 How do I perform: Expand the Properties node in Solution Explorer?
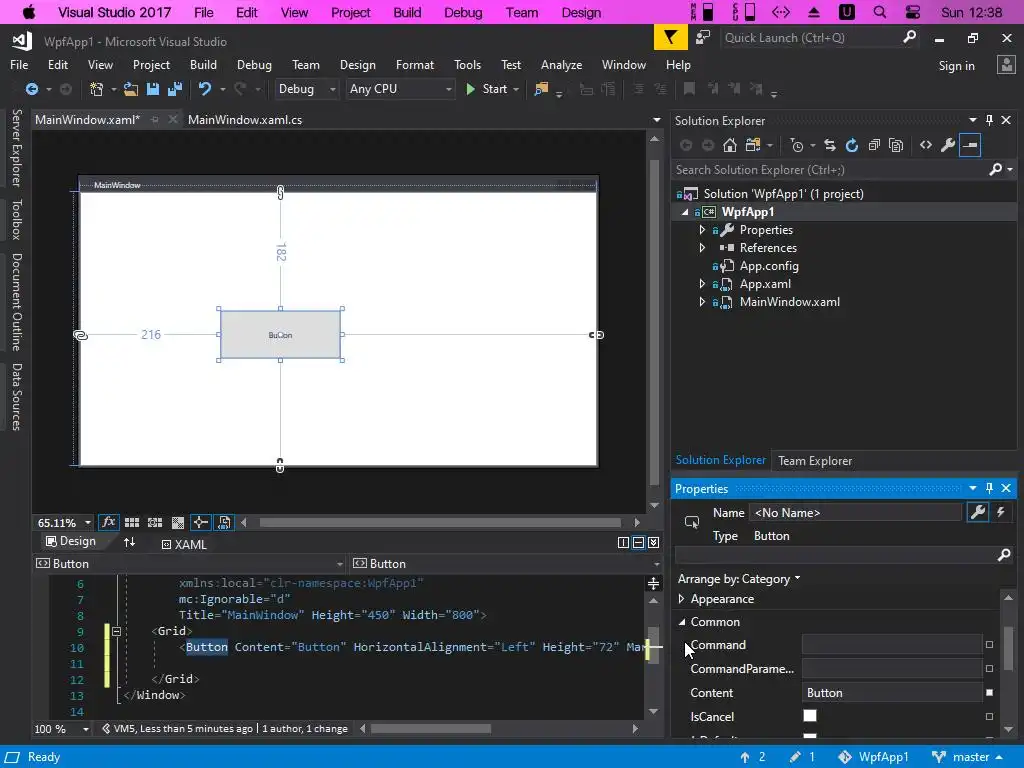[x=702, y=230]
